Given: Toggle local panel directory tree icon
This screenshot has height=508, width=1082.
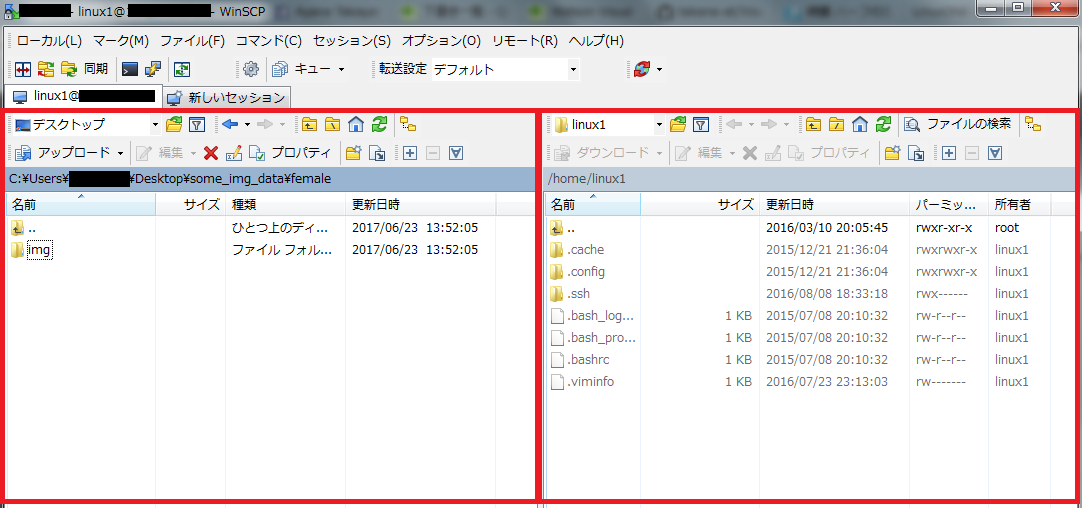Looking at the screenshot, I should pos(408,125).
